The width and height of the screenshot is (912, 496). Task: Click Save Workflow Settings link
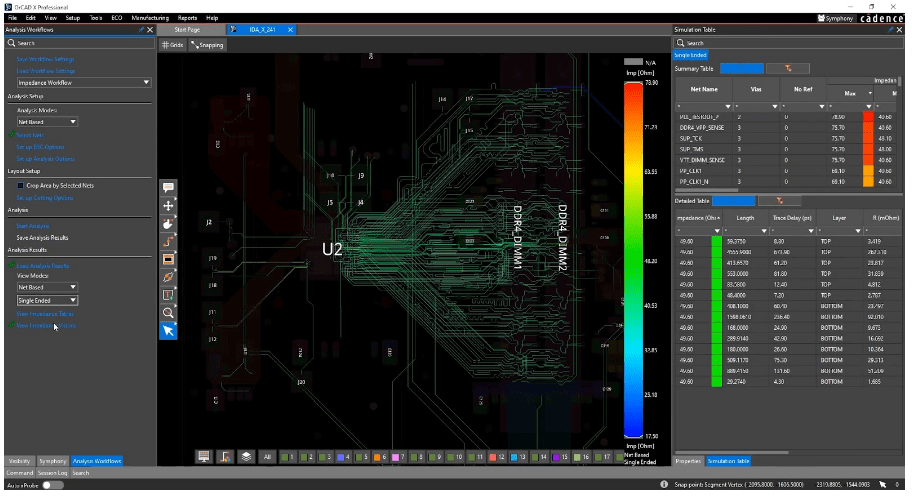pos(45,59)
